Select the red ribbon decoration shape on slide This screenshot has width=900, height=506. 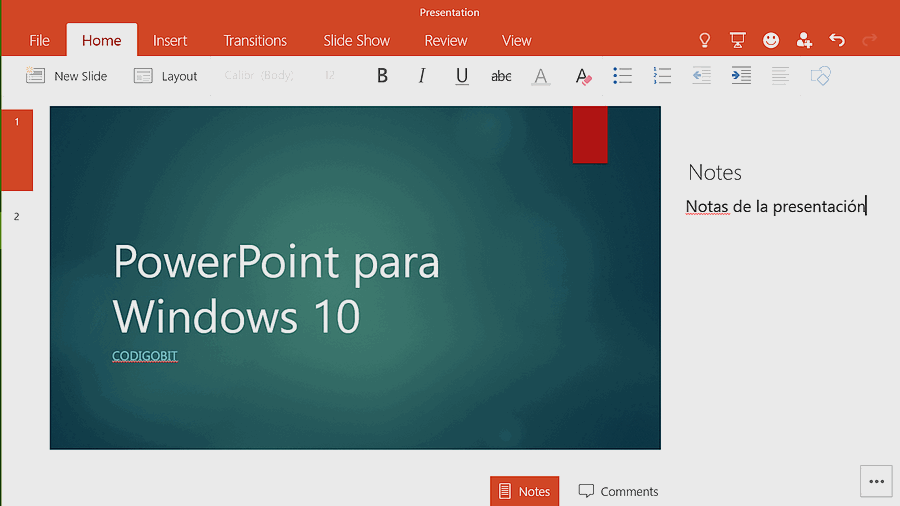pyautogui.click(x=590, y=135)
